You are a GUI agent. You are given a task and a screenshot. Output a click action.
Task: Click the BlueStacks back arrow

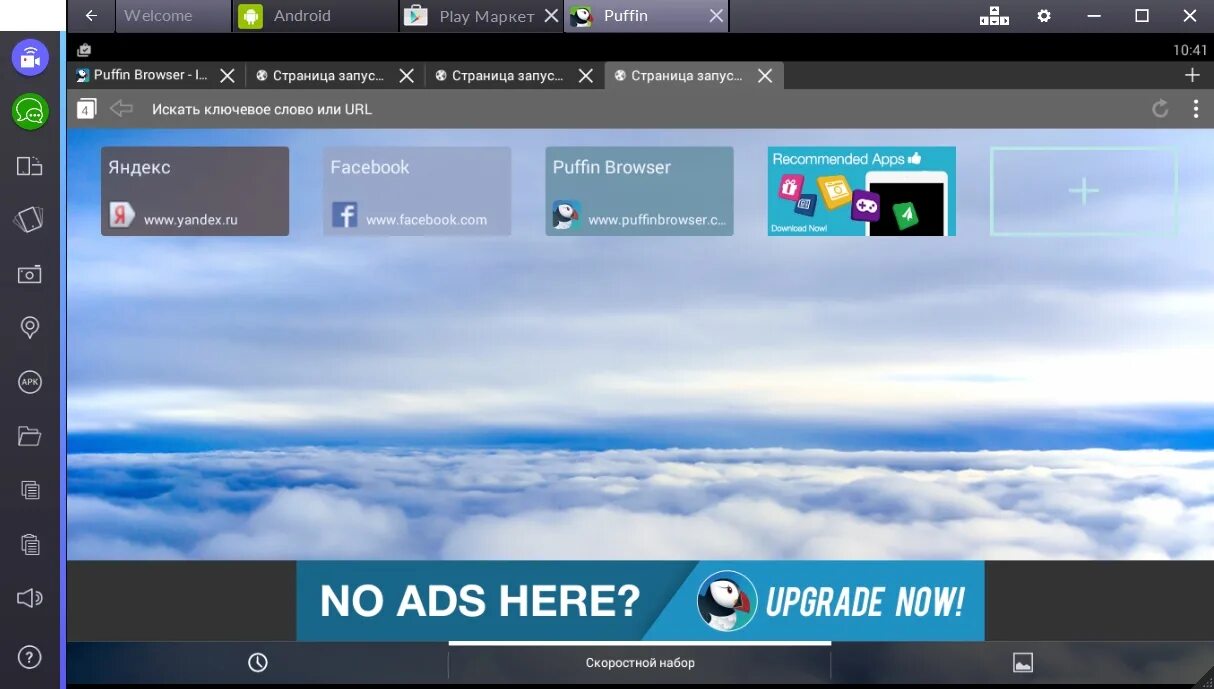[91, 16]
